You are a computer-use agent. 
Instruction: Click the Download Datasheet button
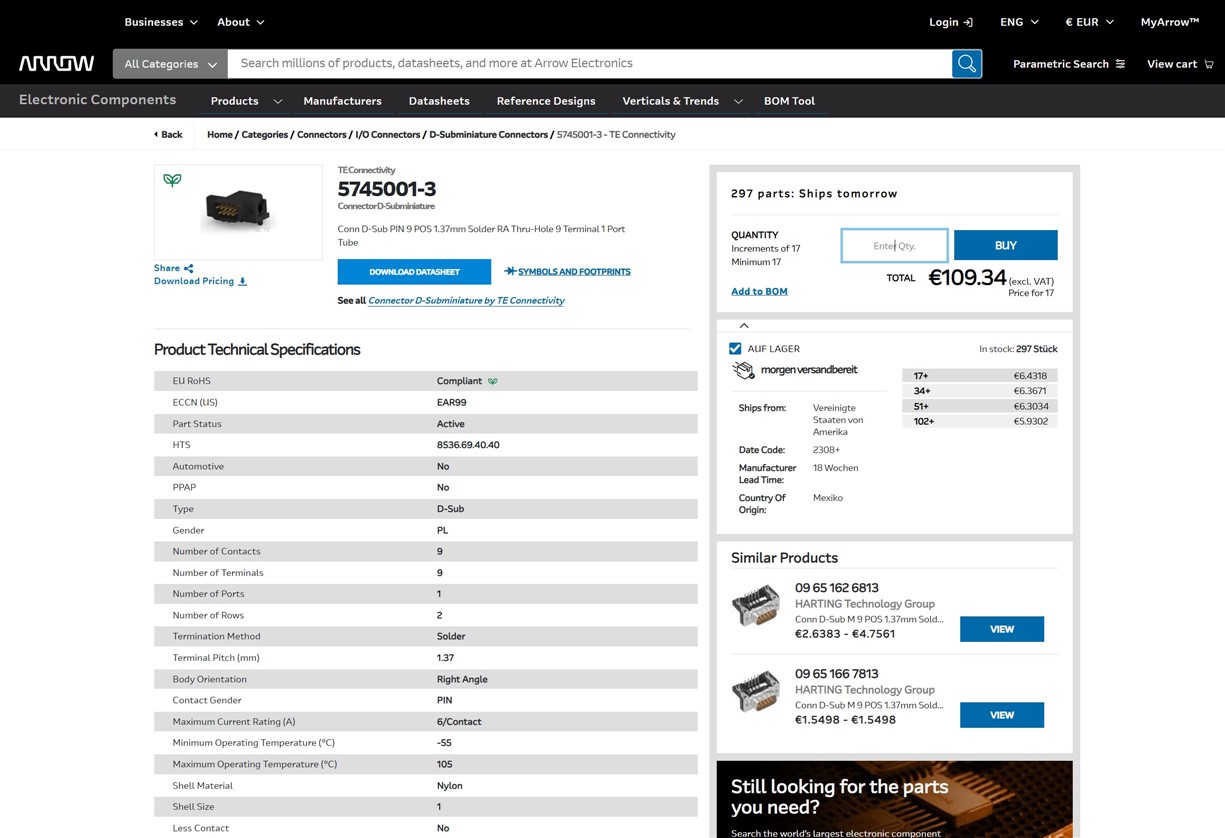coord(414,272)
